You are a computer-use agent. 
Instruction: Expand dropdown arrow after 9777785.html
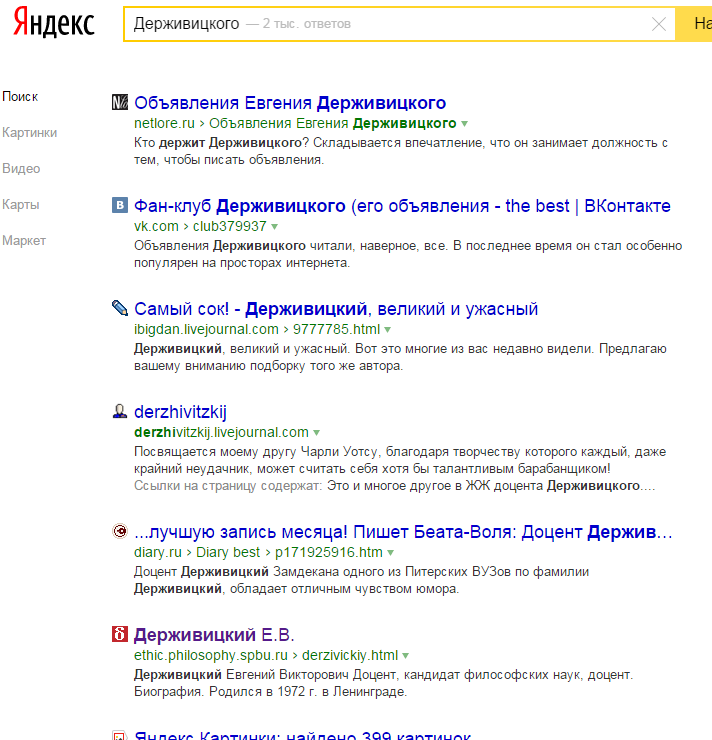tap(387, 330)
